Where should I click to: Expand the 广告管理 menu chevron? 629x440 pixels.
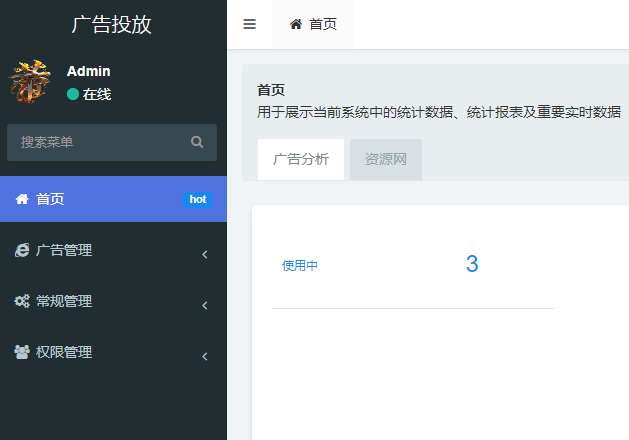[x=205, y=254]
